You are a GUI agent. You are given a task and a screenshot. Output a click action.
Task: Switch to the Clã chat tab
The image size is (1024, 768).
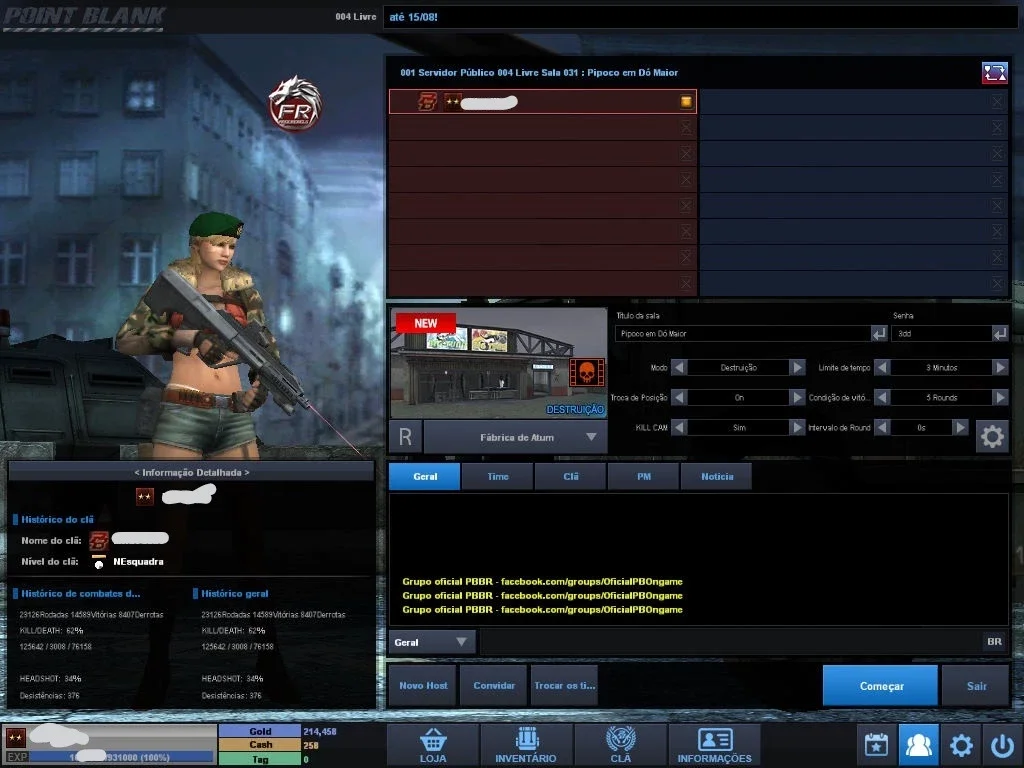[571, 476]
